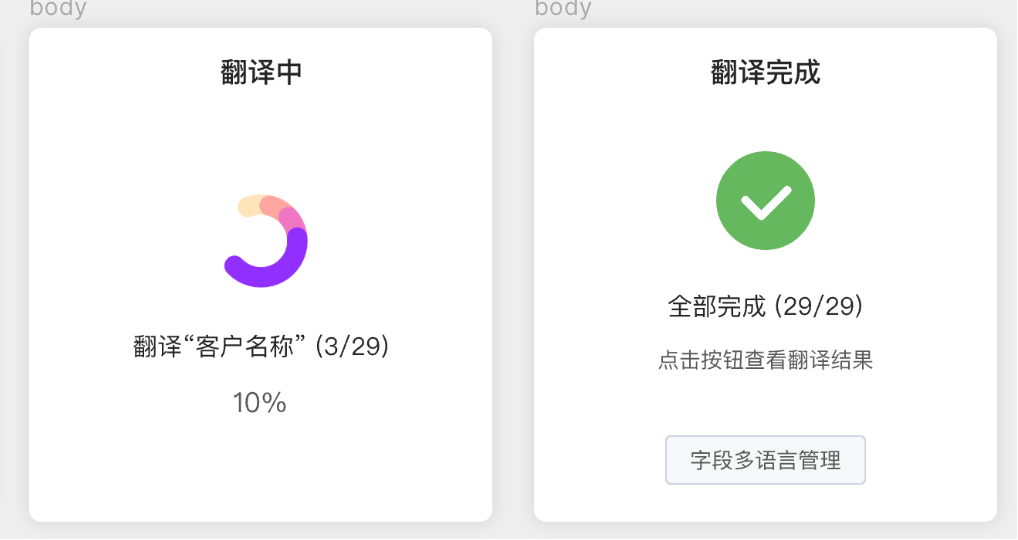Click the (3/29) progress counter
1018x540 pixels.
click(x=352, y=347)
